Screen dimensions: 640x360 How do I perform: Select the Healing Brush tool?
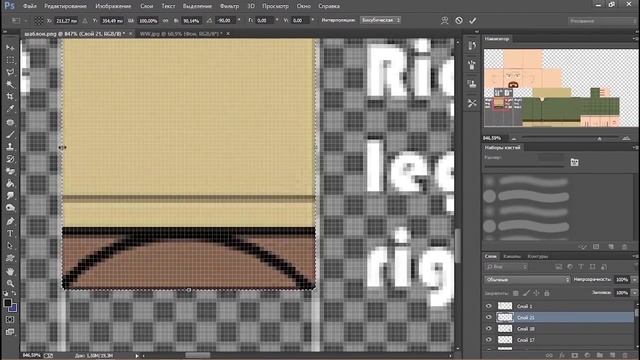[10, 122]
